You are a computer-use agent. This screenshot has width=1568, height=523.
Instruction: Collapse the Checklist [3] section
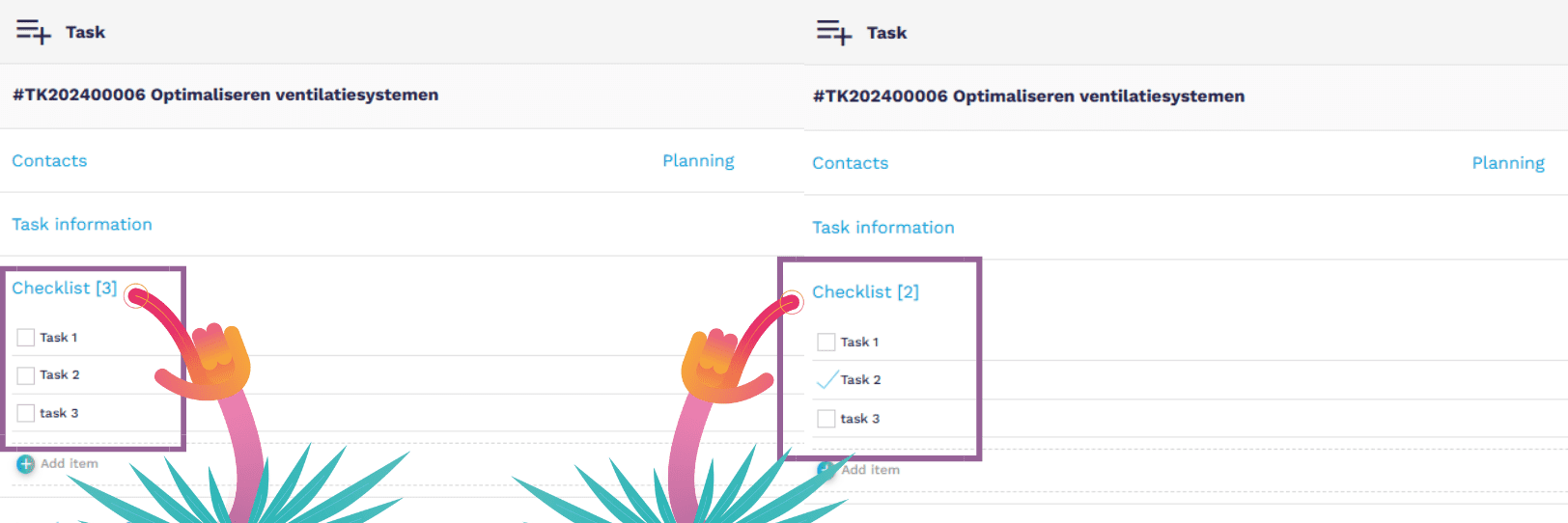pyautogui.click(x=64, y=288)
